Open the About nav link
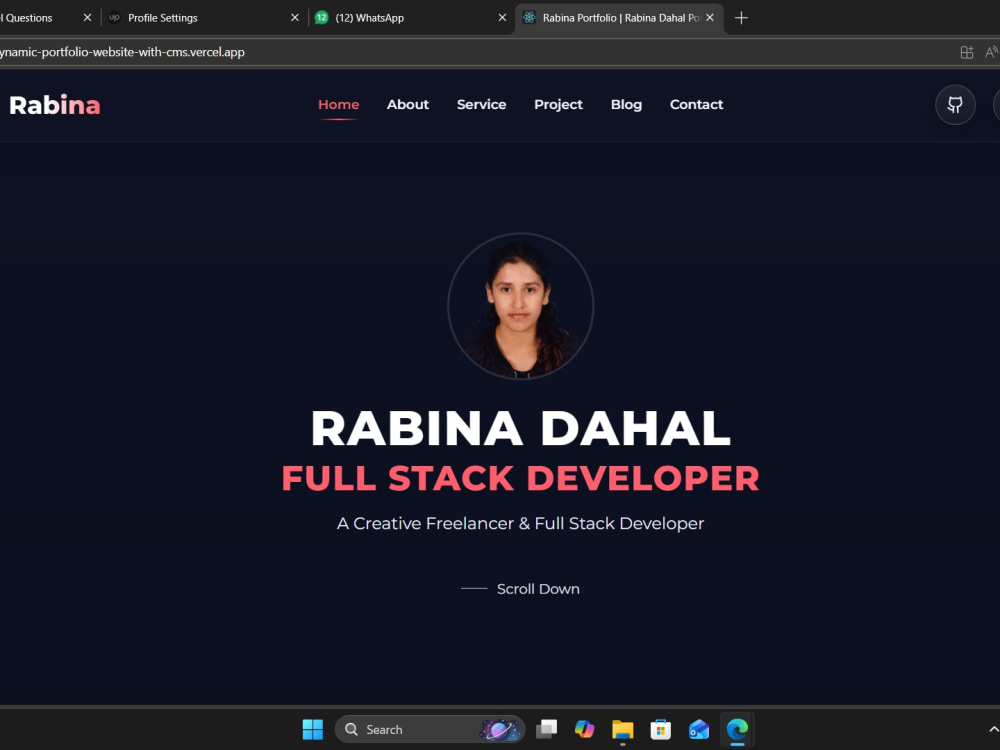The height and width of the screenshot is (750, 1000). point(408,105)
